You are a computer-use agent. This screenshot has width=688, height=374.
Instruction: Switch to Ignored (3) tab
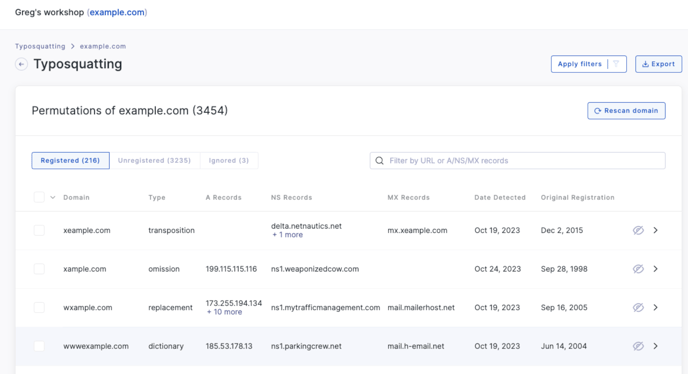229,161
